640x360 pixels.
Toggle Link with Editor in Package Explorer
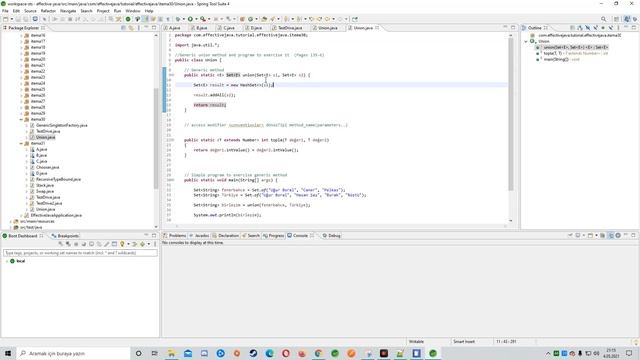(131, 28)
